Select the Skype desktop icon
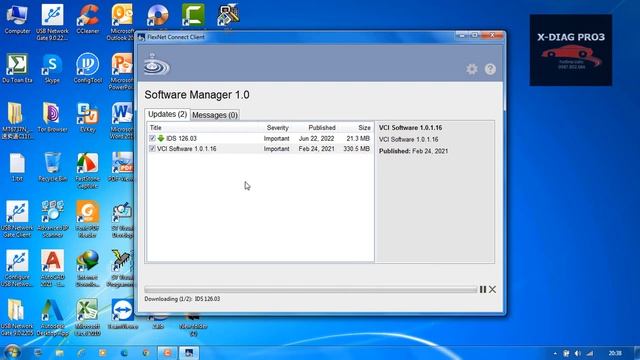This screenshot has width=640, height=360. (x=52, y=69)
